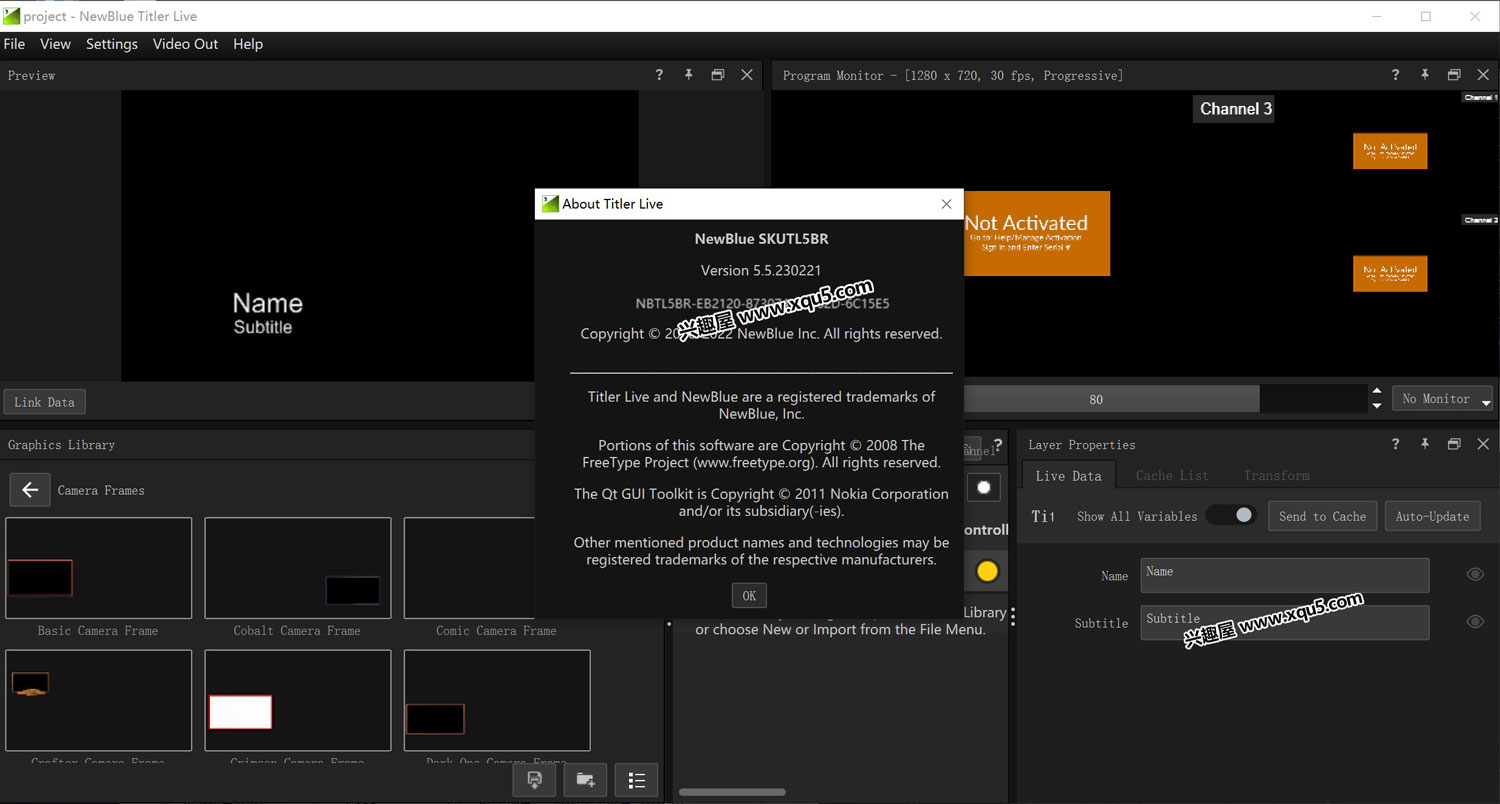Open help for the Preview panel

pos(659,75)
